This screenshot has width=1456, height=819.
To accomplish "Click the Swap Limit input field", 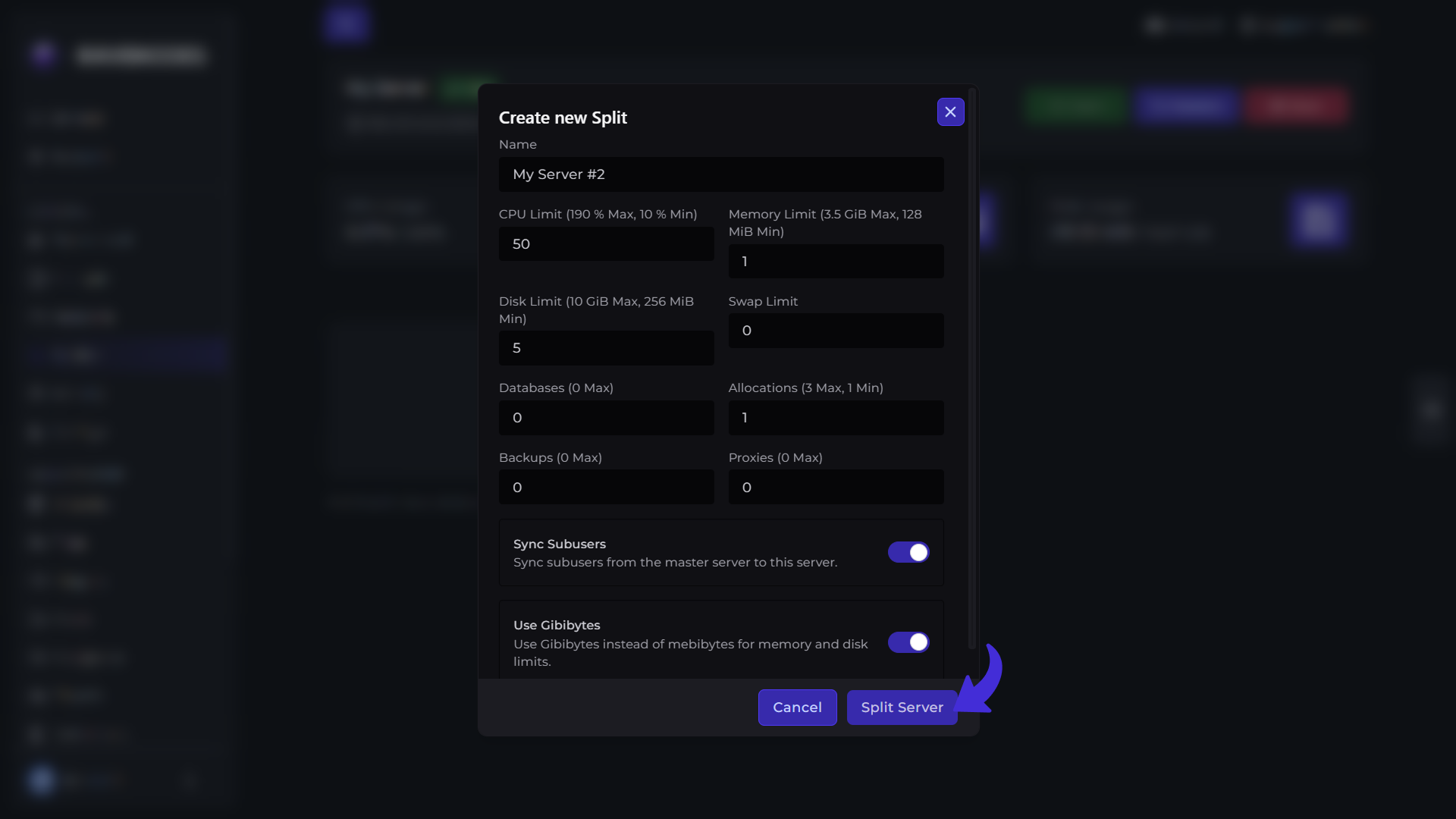I will tap(836, 331).
